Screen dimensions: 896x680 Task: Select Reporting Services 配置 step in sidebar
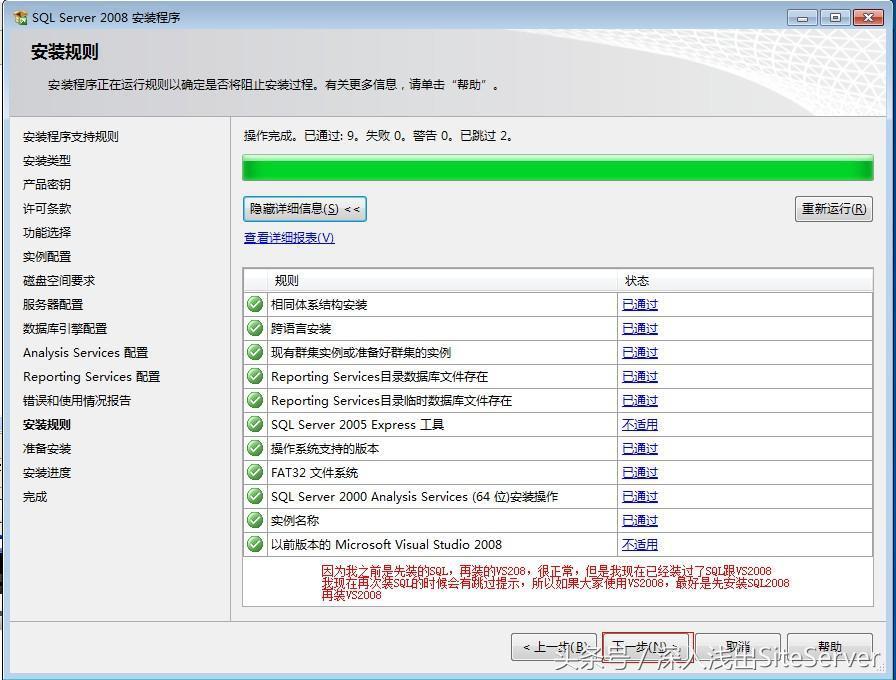(x=91, y=377)
